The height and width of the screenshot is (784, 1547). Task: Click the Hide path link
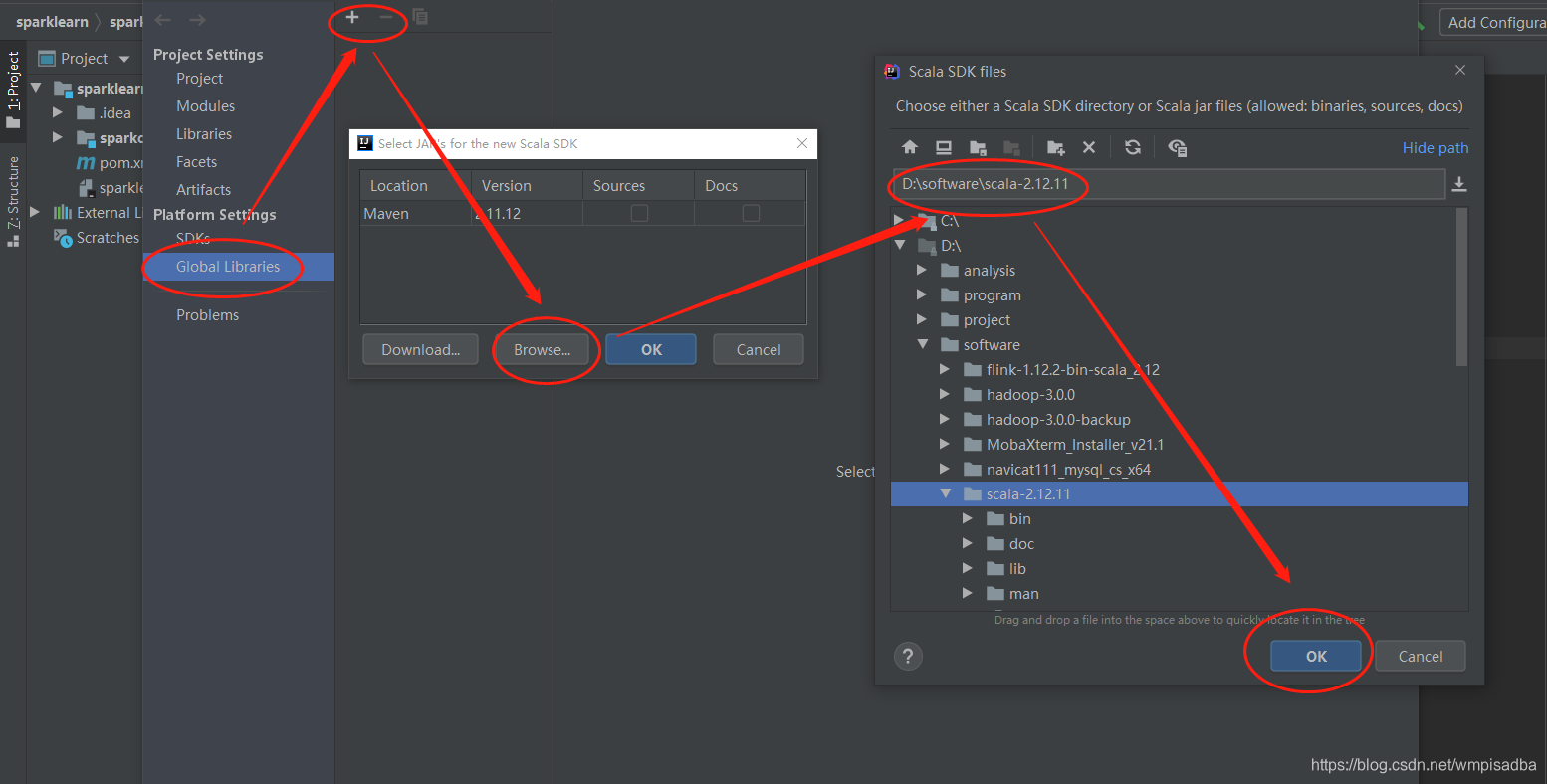[1436, 148]
